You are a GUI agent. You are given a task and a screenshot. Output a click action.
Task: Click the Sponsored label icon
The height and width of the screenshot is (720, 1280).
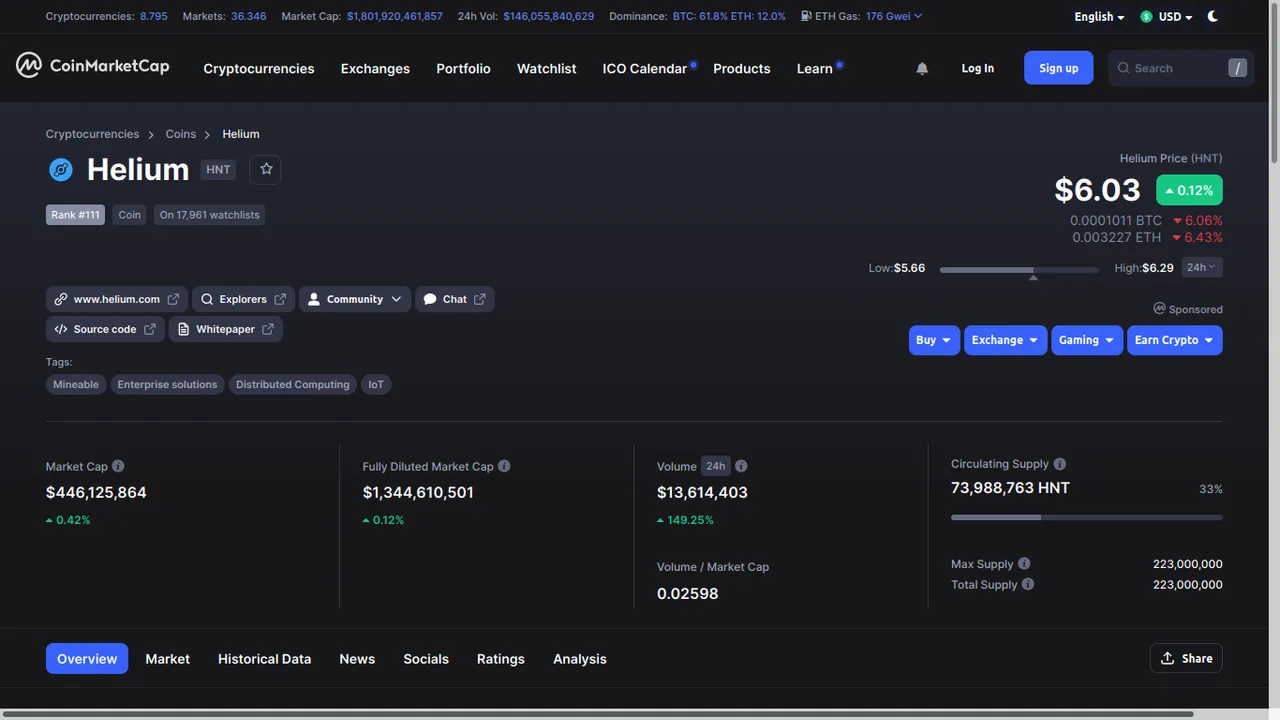click(x=1159, y=309)
